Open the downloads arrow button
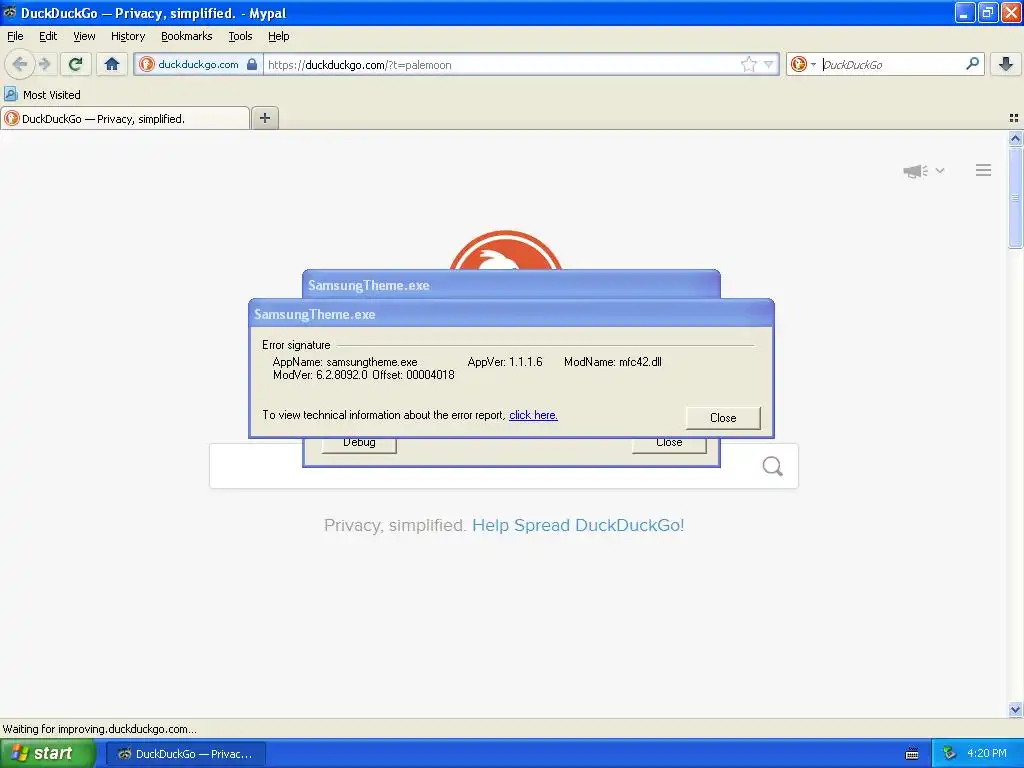 tap(1006, 63)
